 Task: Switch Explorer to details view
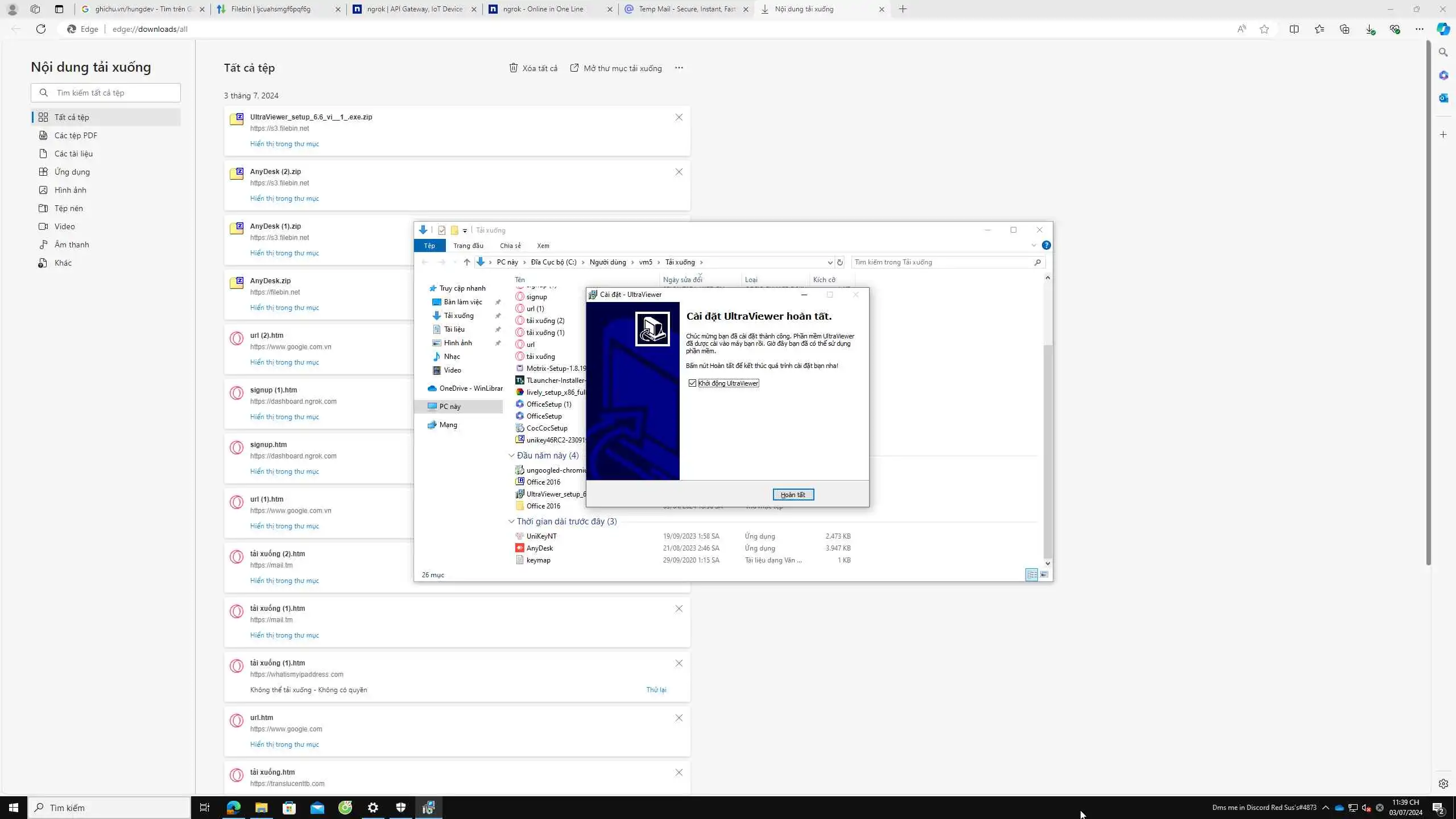(x=1031, y=574)
